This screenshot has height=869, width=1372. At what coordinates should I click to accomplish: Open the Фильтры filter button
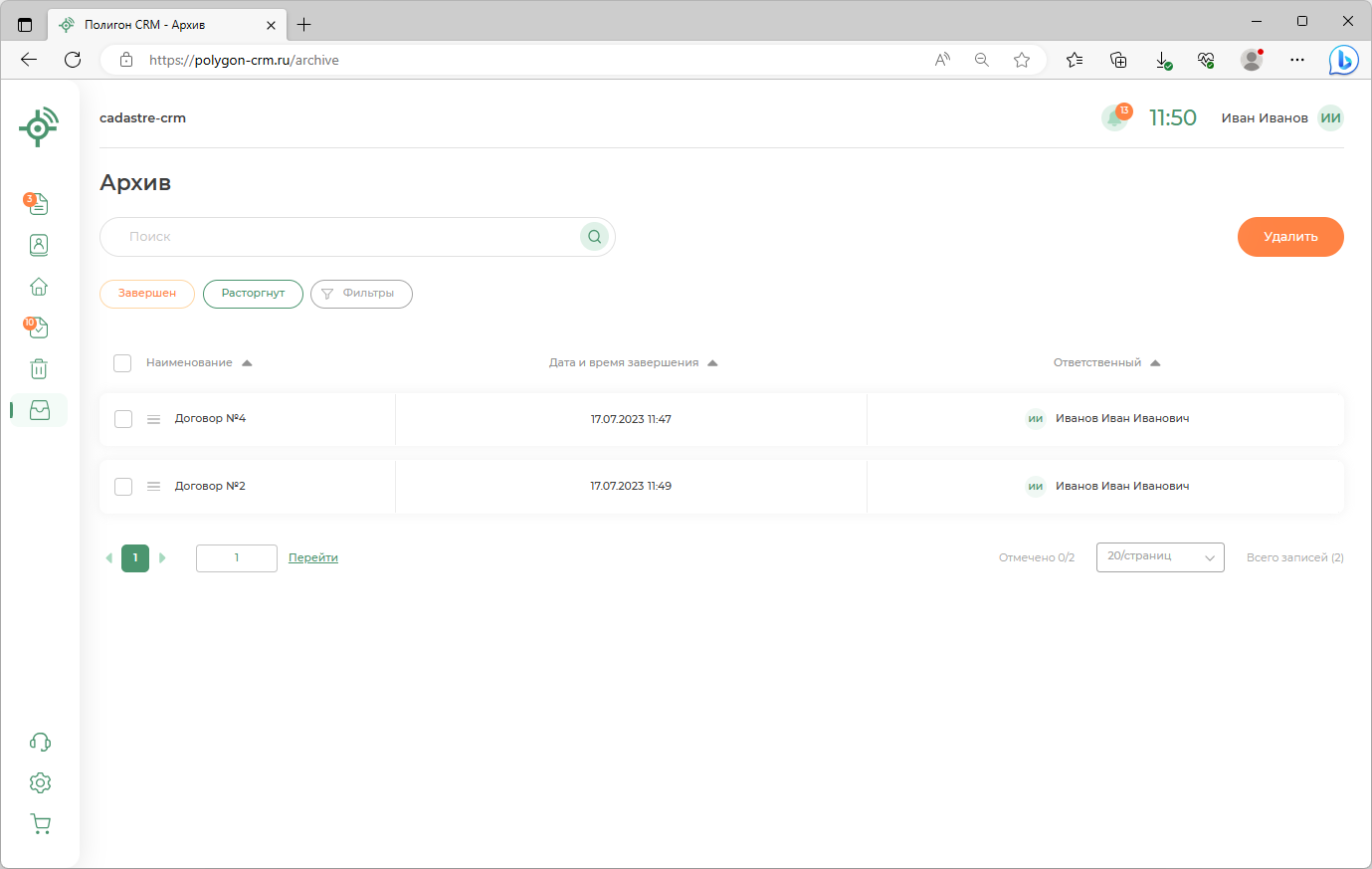pos(361,294)
